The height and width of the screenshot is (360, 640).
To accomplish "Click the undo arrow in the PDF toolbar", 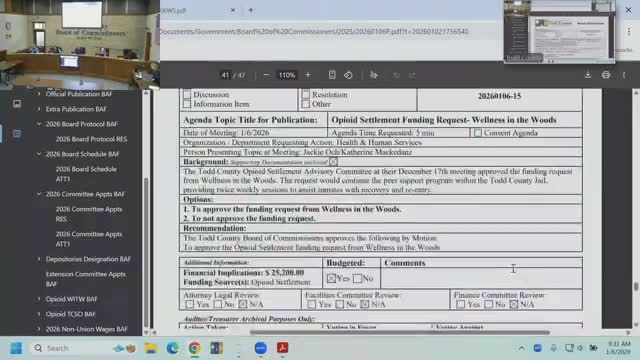I will pyautogui.click(x=396, y=75).
